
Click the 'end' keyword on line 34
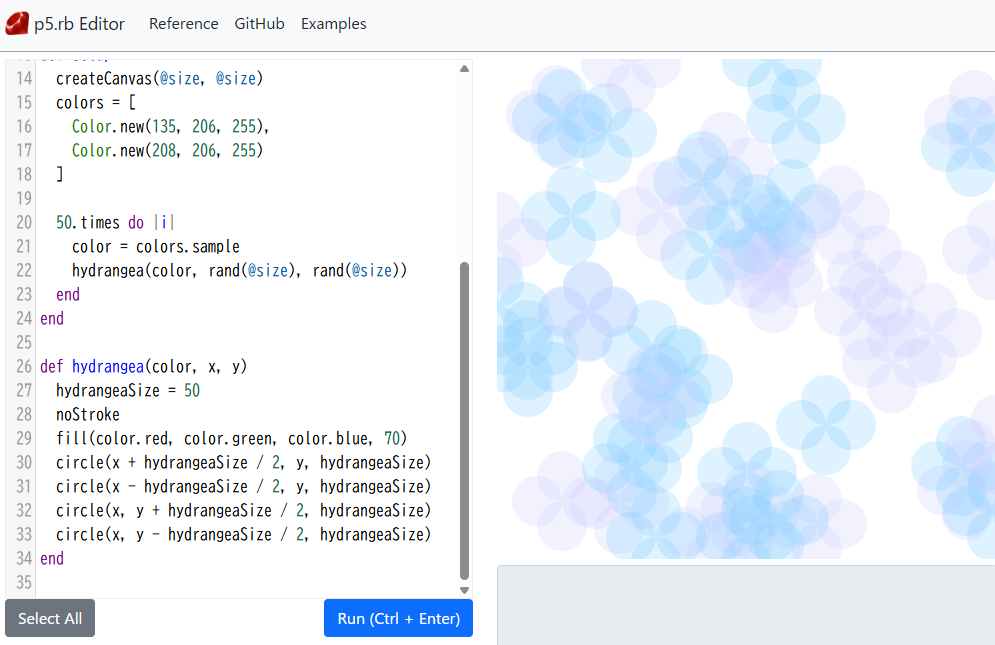click(x=52, y=559)
